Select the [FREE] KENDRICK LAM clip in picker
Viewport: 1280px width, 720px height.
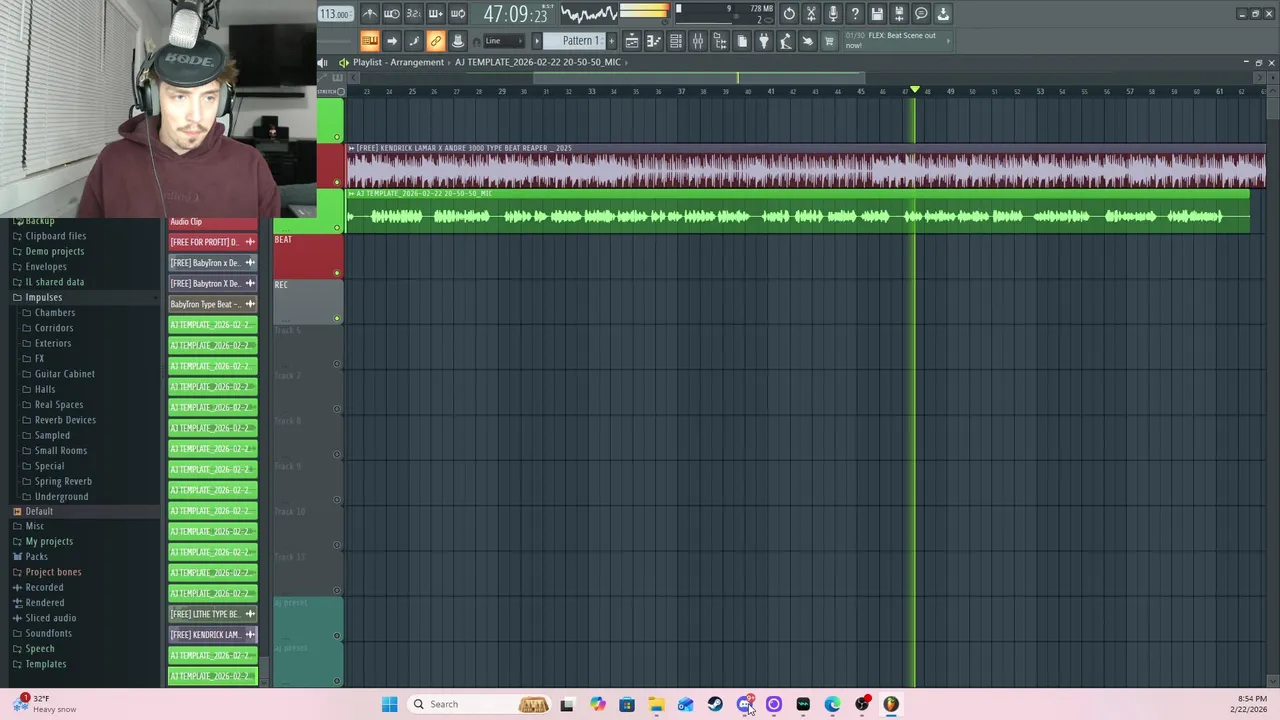[213, 635]
